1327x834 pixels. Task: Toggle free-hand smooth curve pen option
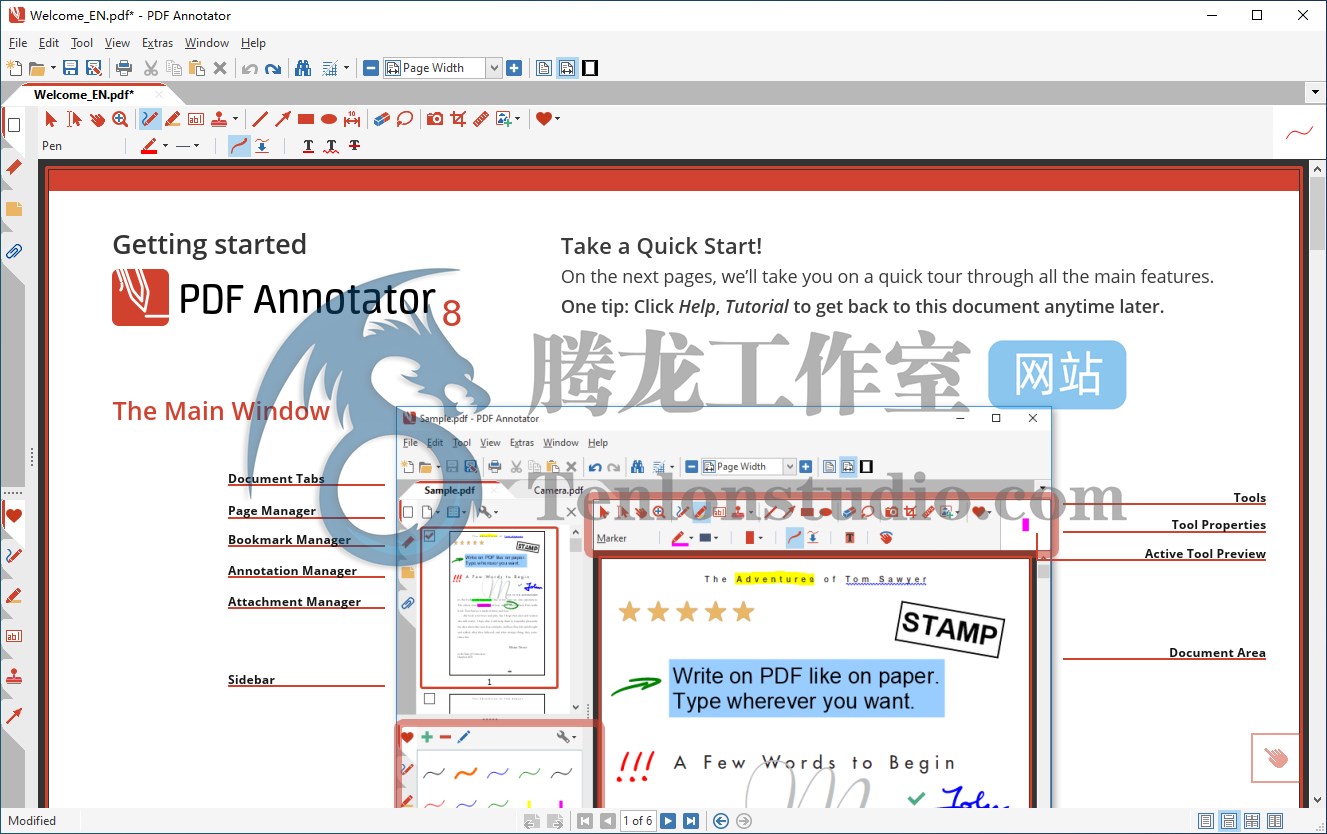[x=239, y=146]
